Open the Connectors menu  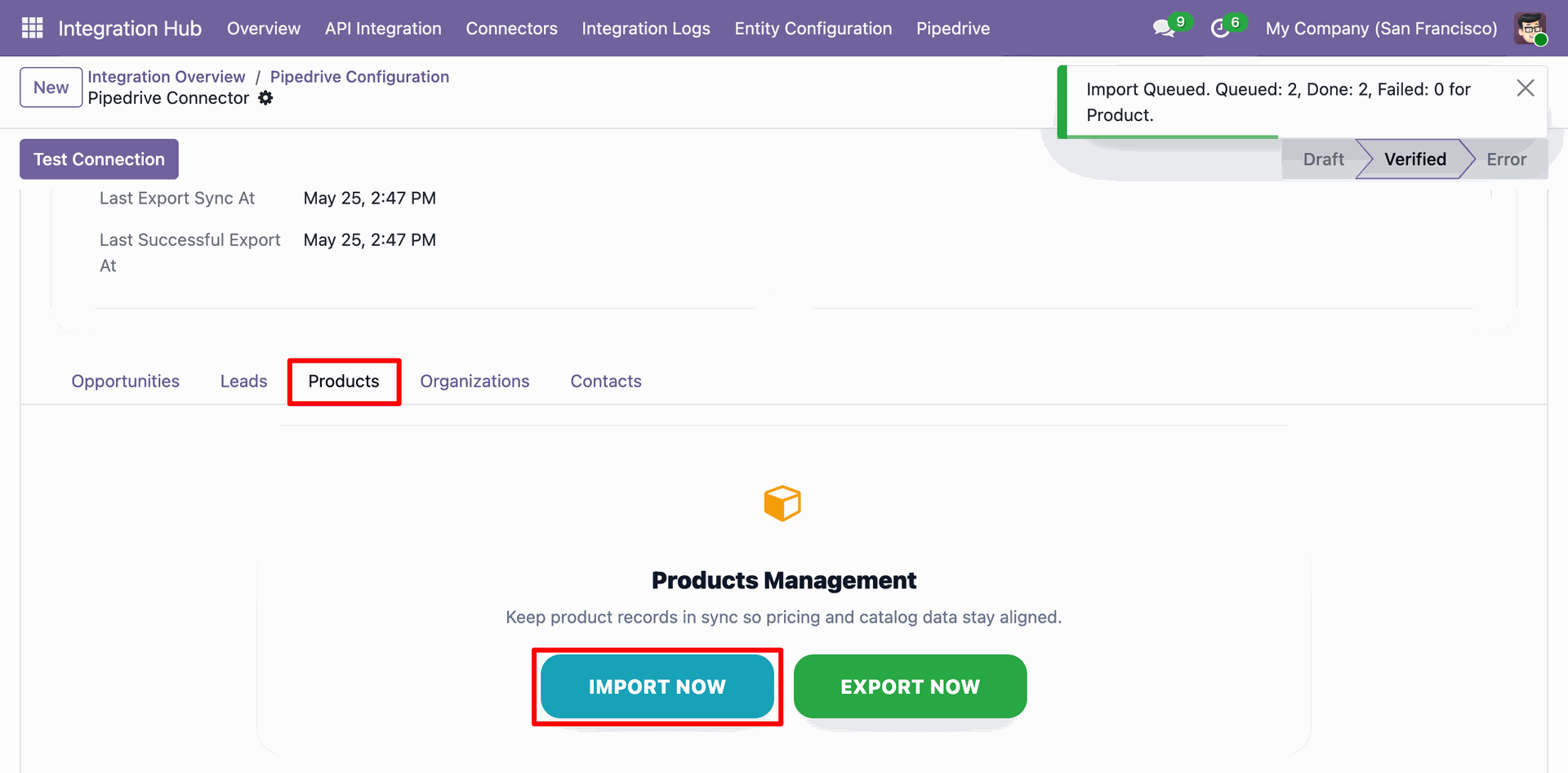coord(511,29)
